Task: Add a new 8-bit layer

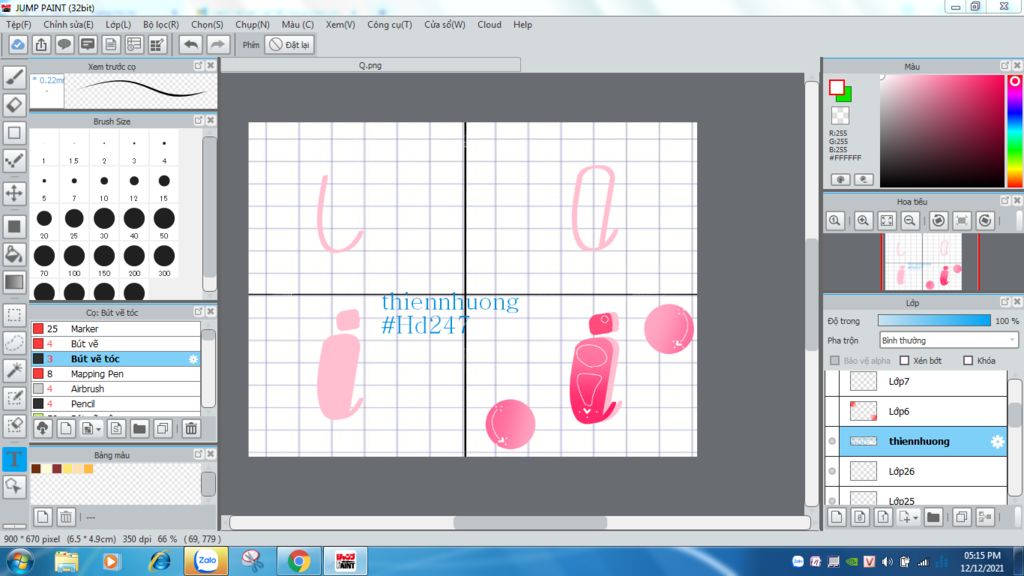Action: [x=860, y=517]
